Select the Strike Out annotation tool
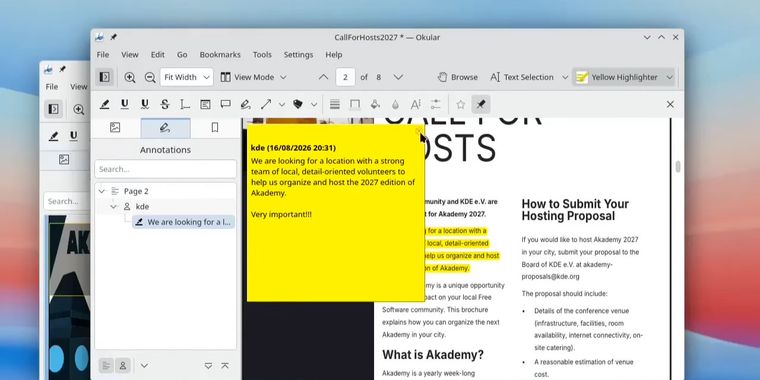This screenshot has width=760, height=380. click(165, 104)
